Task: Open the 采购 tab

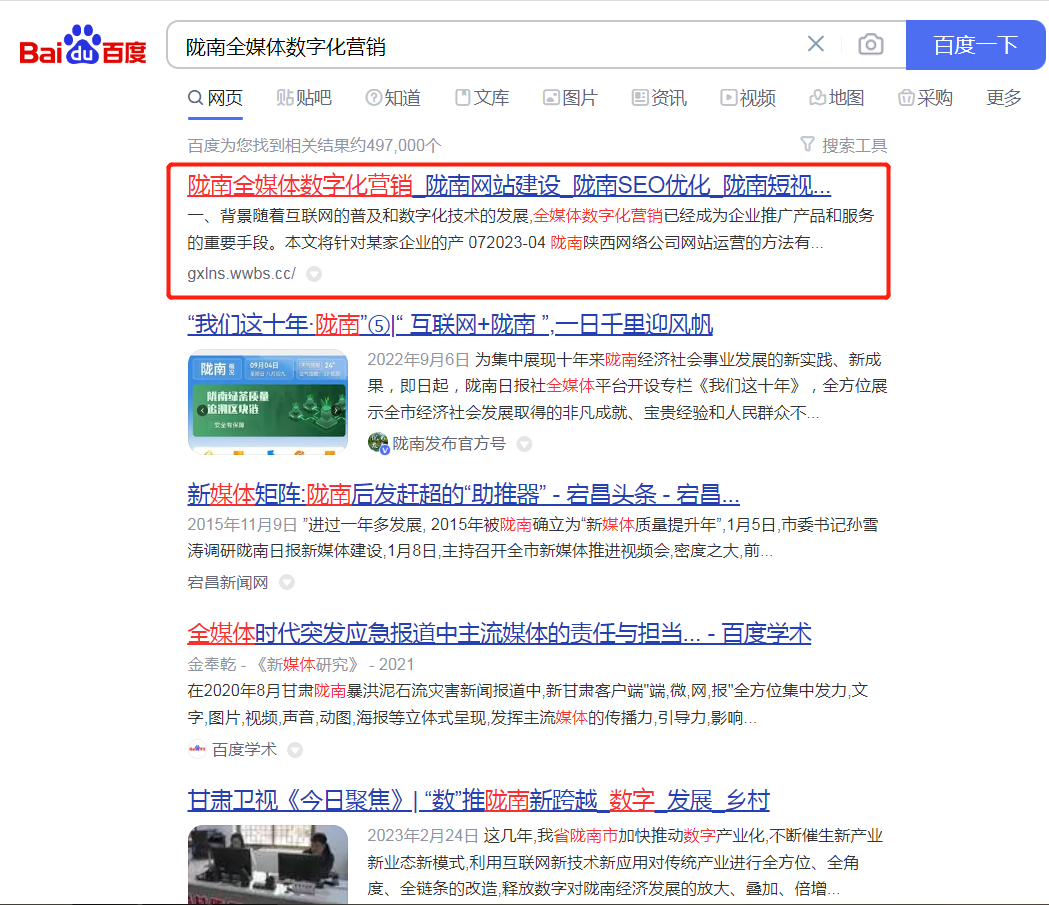Action: pos(925,98)
